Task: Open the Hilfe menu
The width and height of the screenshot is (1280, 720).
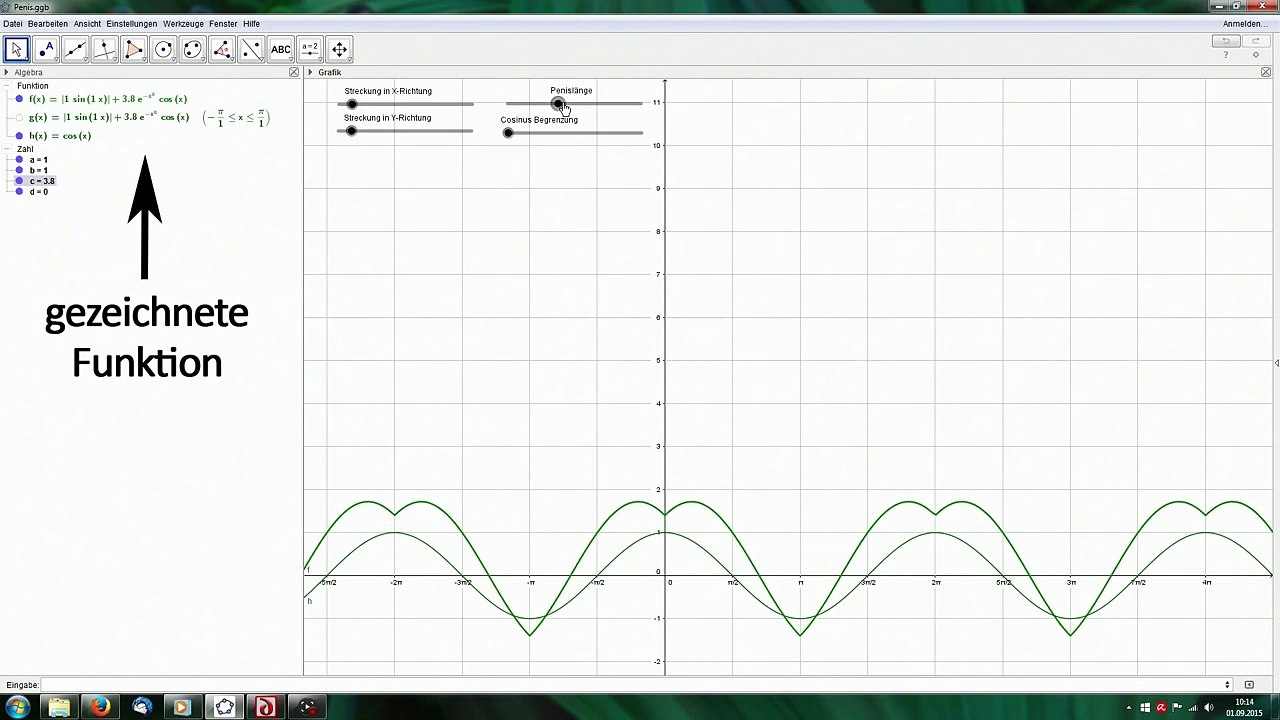Action: 251,24
